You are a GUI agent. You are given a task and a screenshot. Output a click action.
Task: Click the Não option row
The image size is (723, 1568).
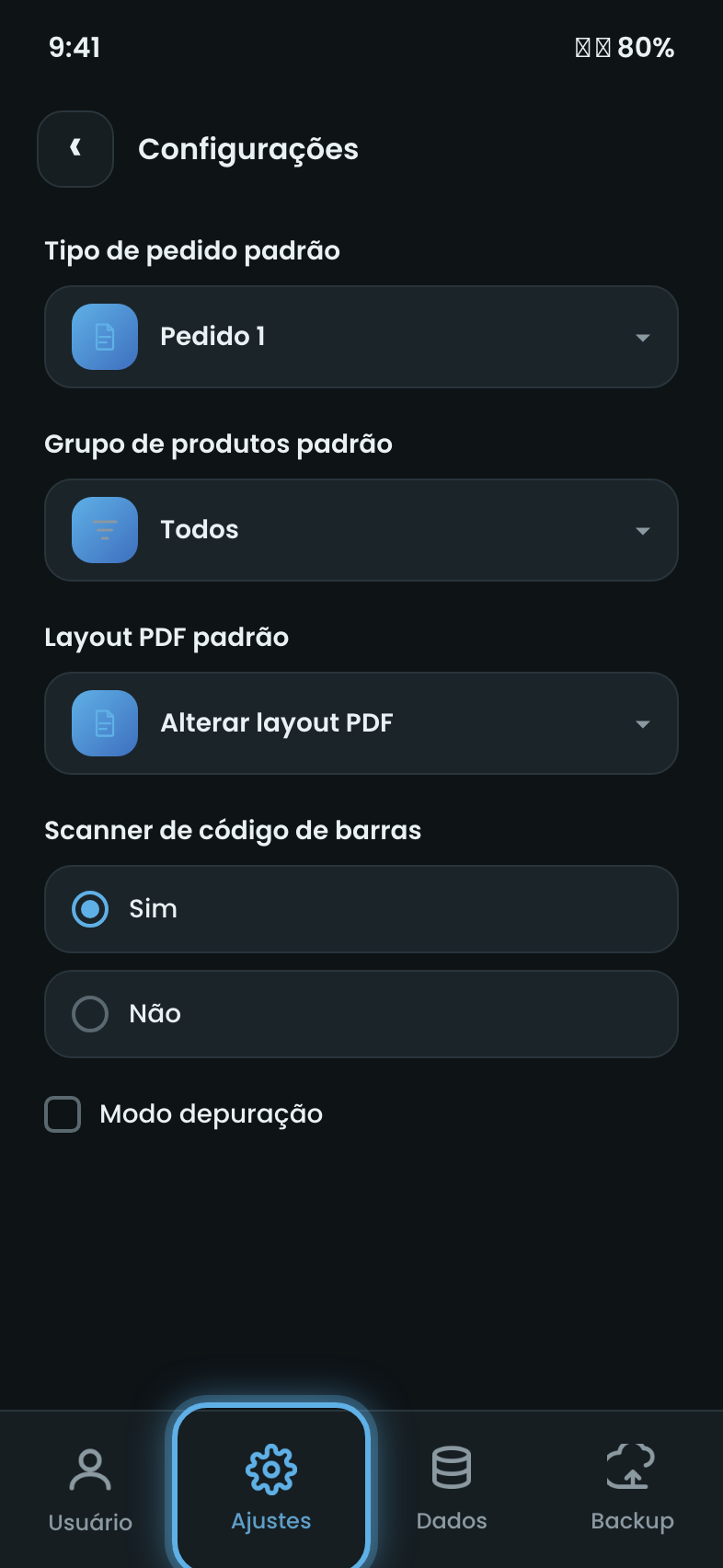click(361, 1014)
